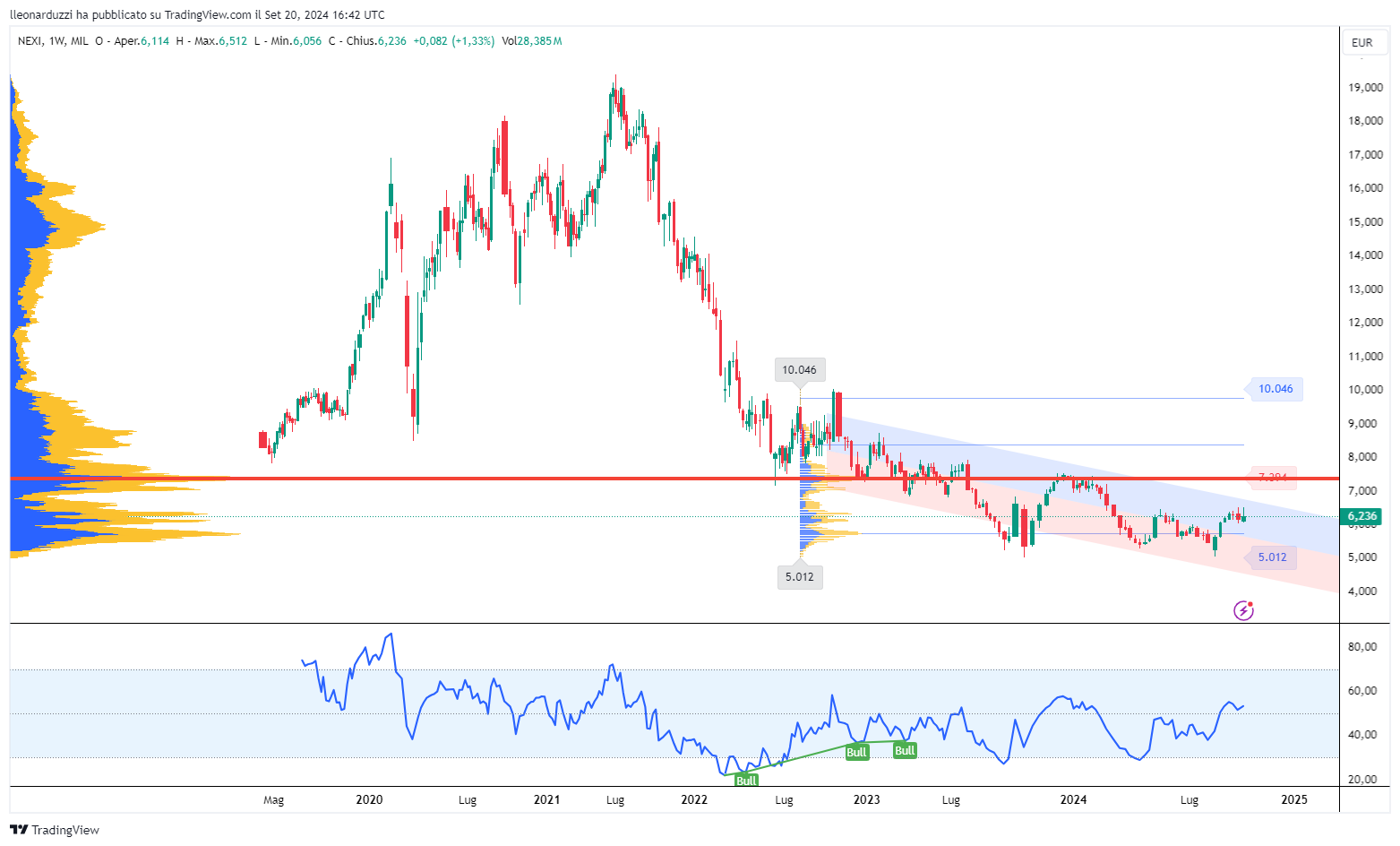Click the change value +0,082 (+1,33%)
The width and height of the screenshot is (1400, 846).
(x=454, y=41)
